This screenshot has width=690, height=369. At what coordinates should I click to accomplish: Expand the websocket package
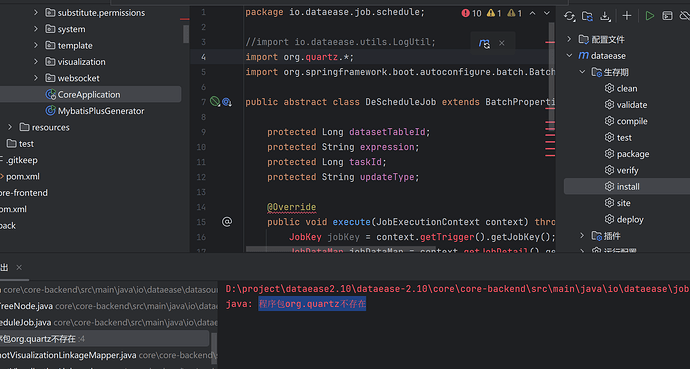point(36,78)
